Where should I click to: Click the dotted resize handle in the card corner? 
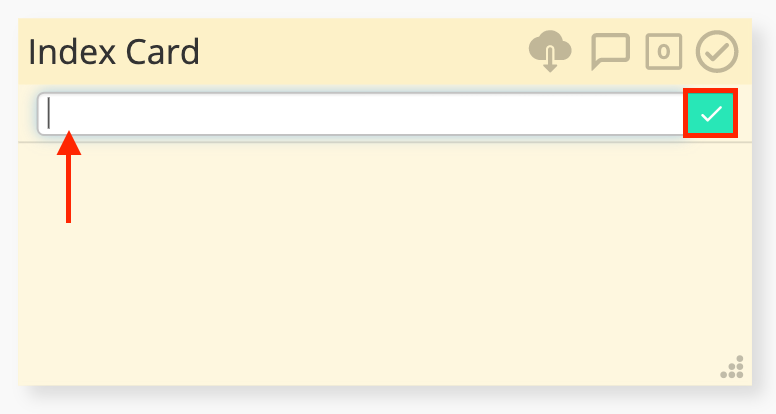tap(732, 367)
